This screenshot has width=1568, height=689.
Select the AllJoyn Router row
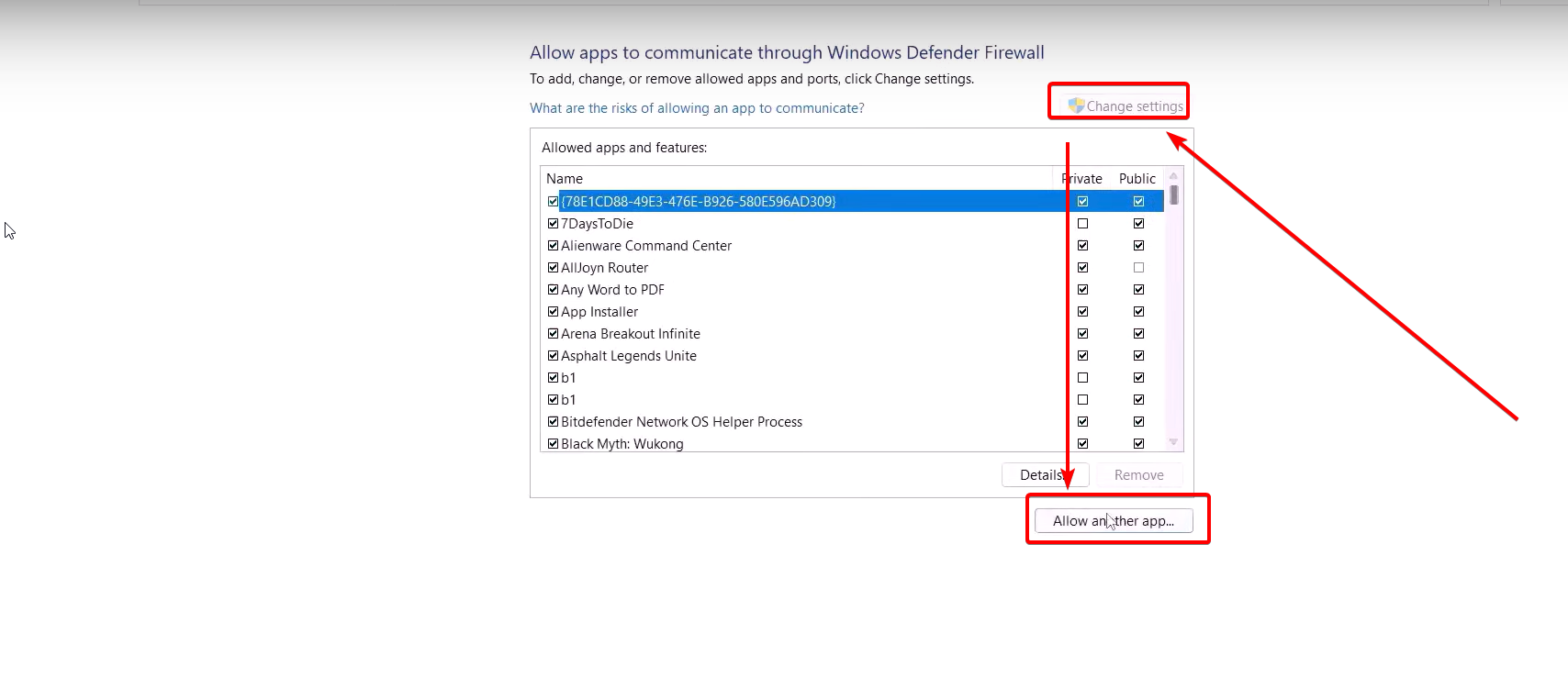tap(853, 268)
